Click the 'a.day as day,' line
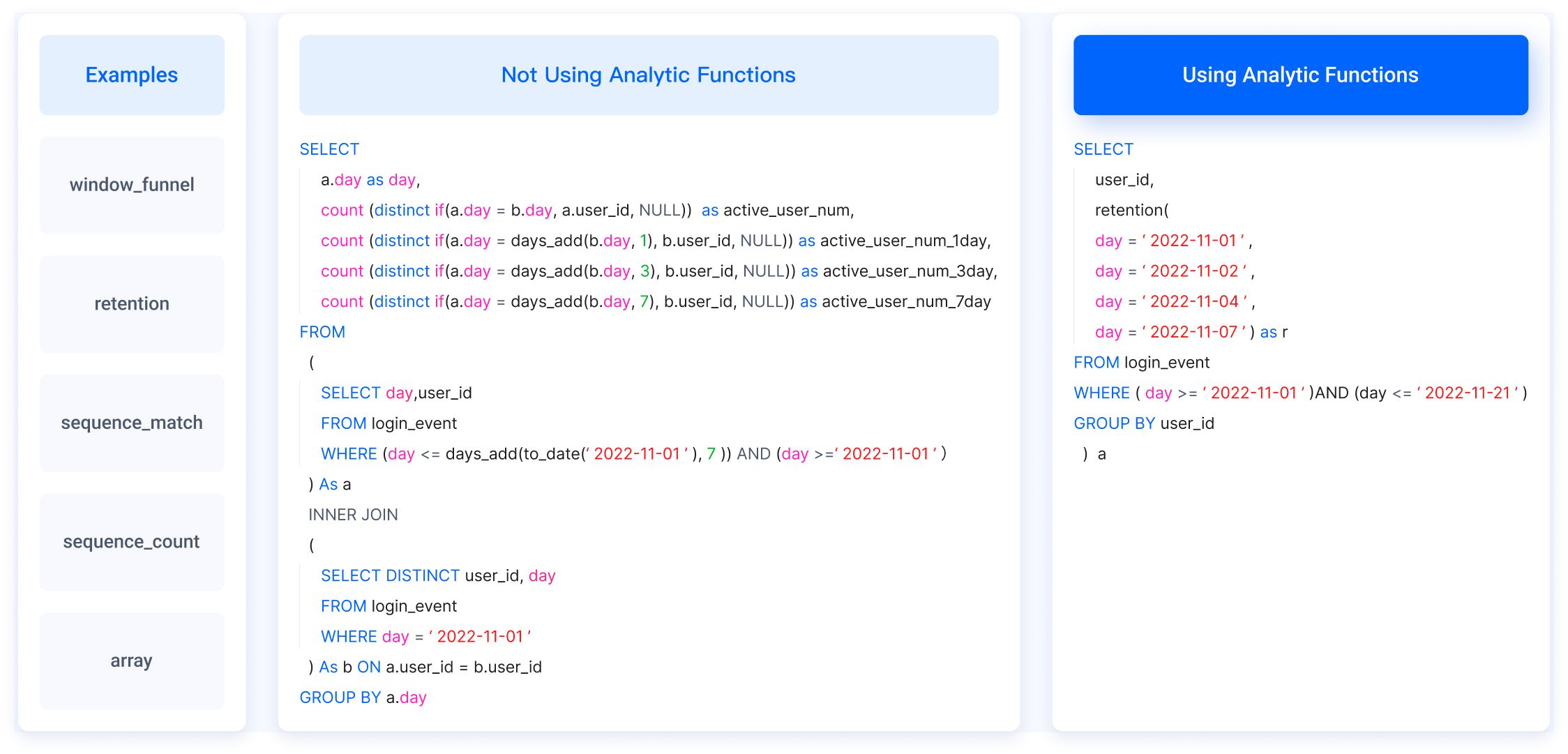This screenshot has height=754, width=1568. 370,180
